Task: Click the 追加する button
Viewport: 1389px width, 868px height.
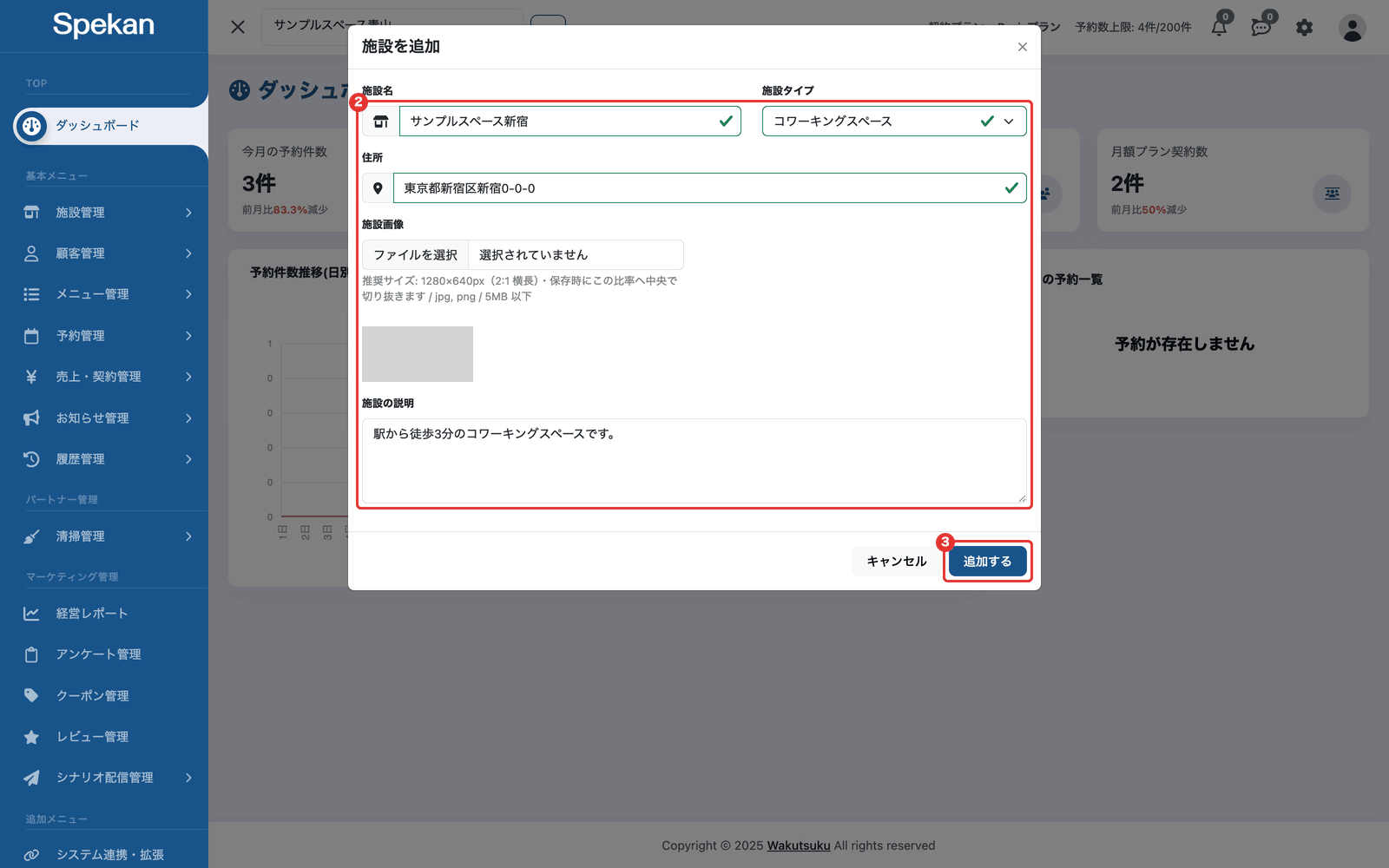Action: point(987,562)
